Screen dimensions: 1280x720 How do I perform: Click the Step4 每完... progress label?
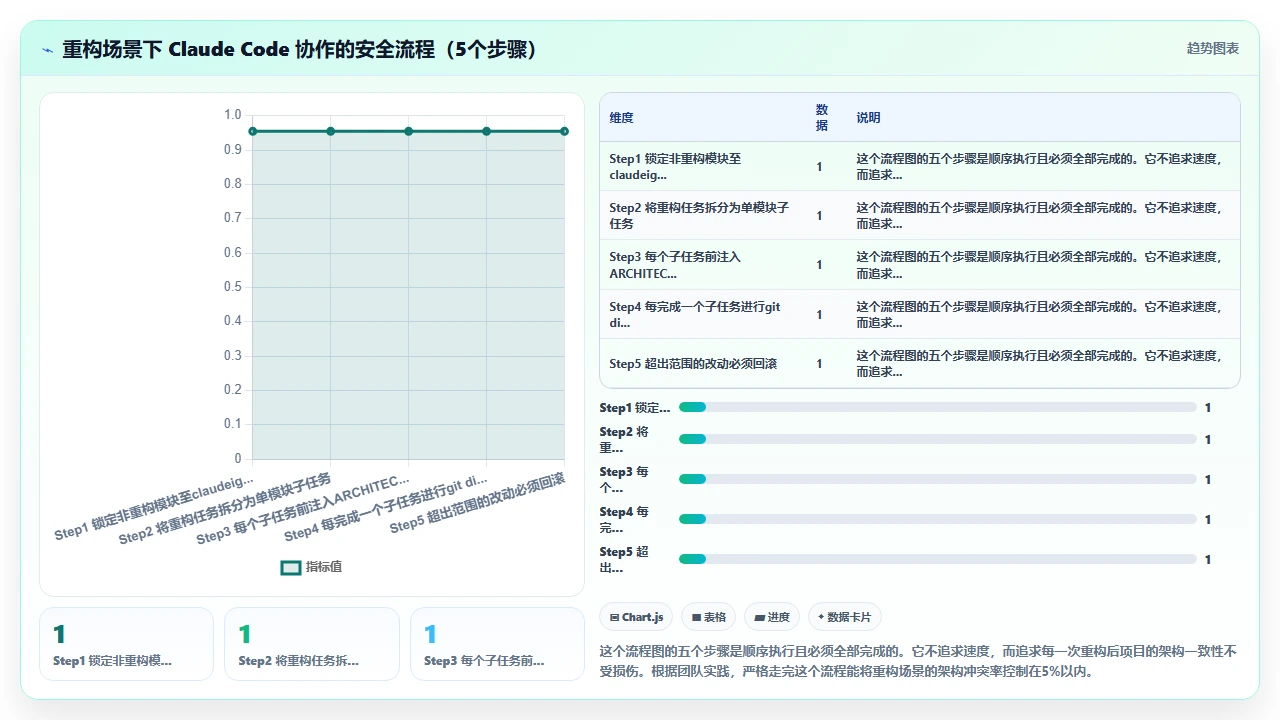(627, 519)
